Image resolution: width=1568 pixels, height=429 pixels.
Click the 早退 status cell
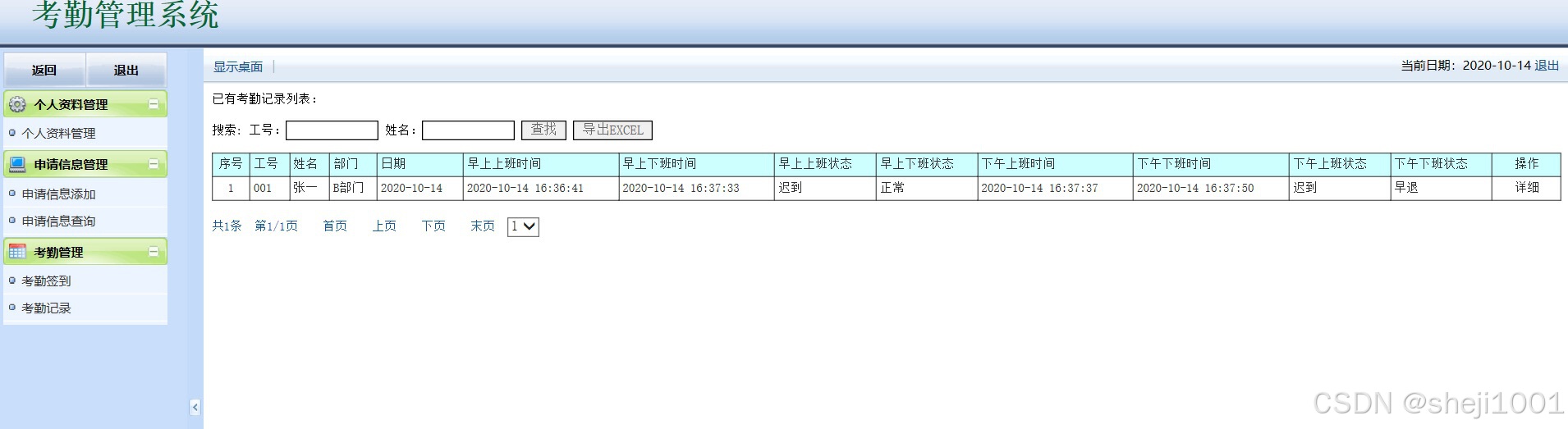(1441, 188)
